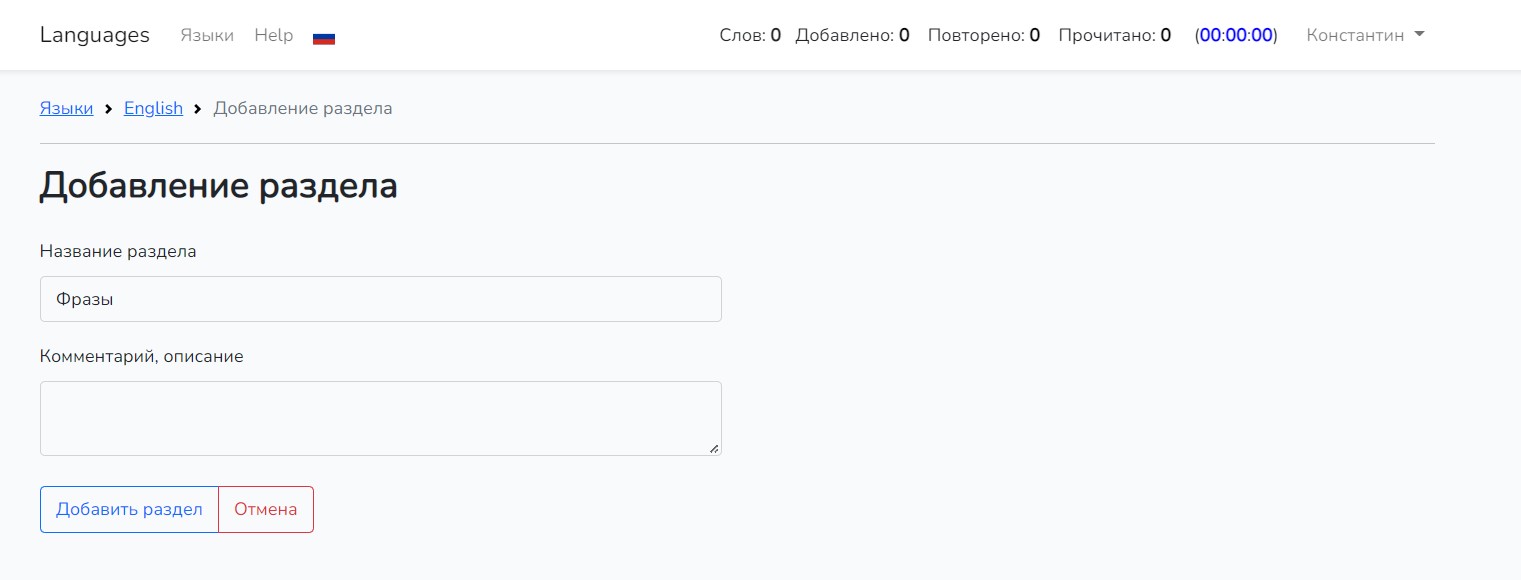Viewport: 1521px width, 580px height.
Task: Go to Языки via breadcrumb link
Action: point(67,108)
